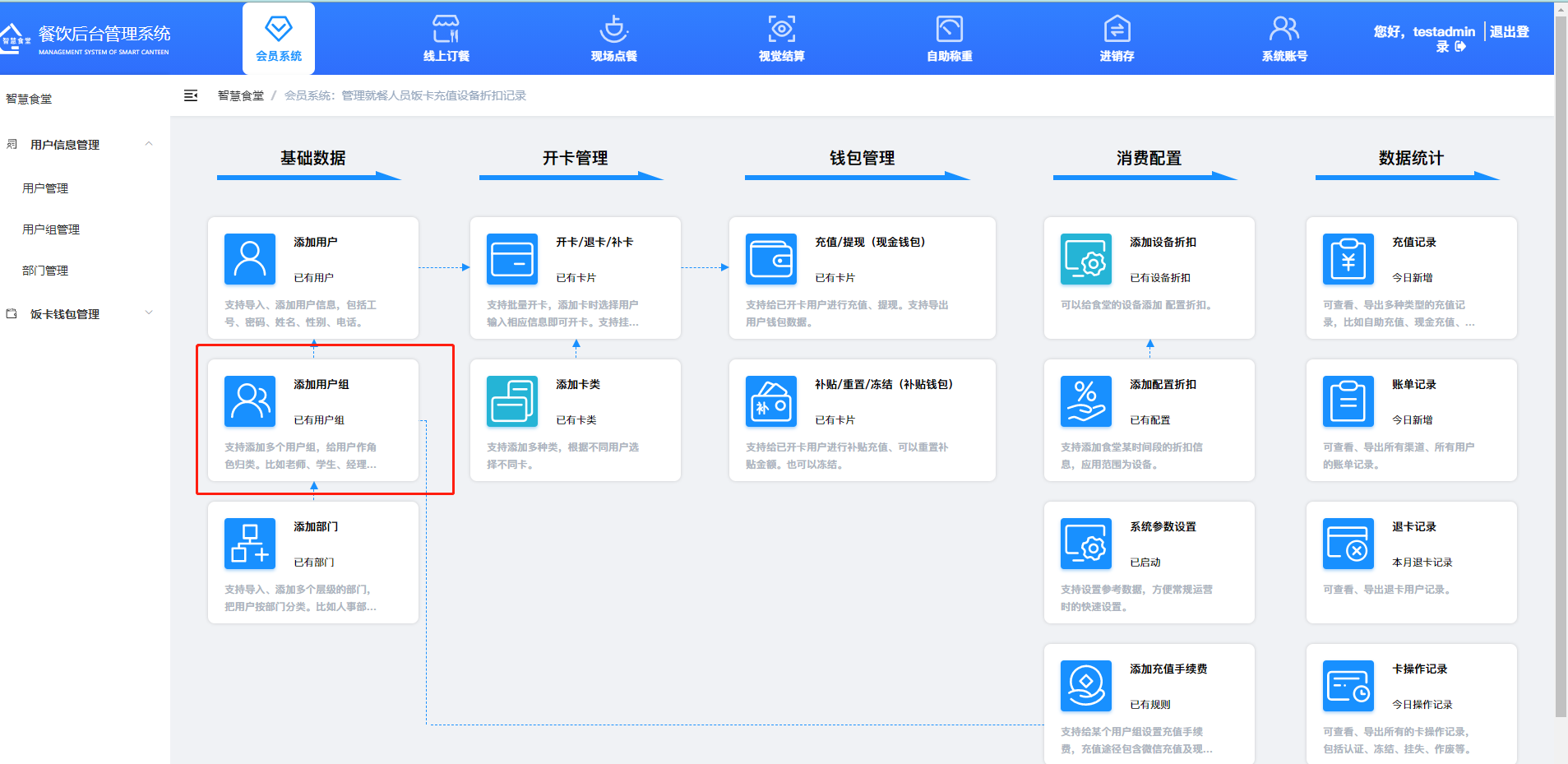The image size is (1568, 764).
Task: Open the 充值记录 record icon
Action: pos(1348,258)
